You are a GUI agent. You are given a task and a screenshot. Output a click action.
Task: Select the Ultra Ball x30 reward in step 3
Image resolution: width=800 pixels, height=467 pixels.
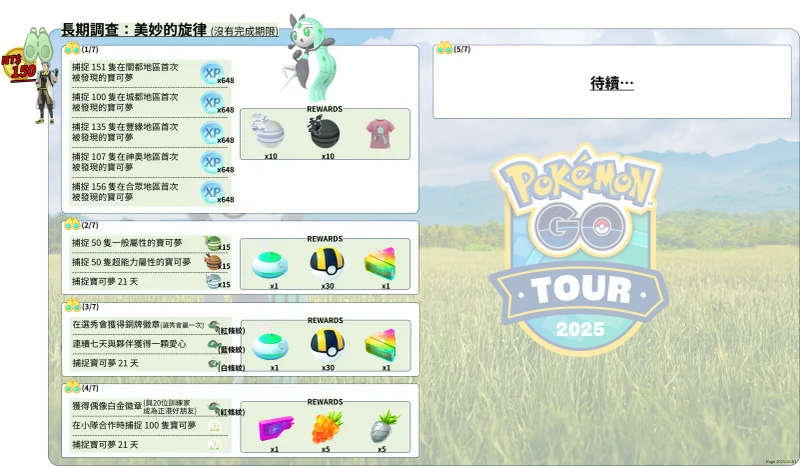327,345
